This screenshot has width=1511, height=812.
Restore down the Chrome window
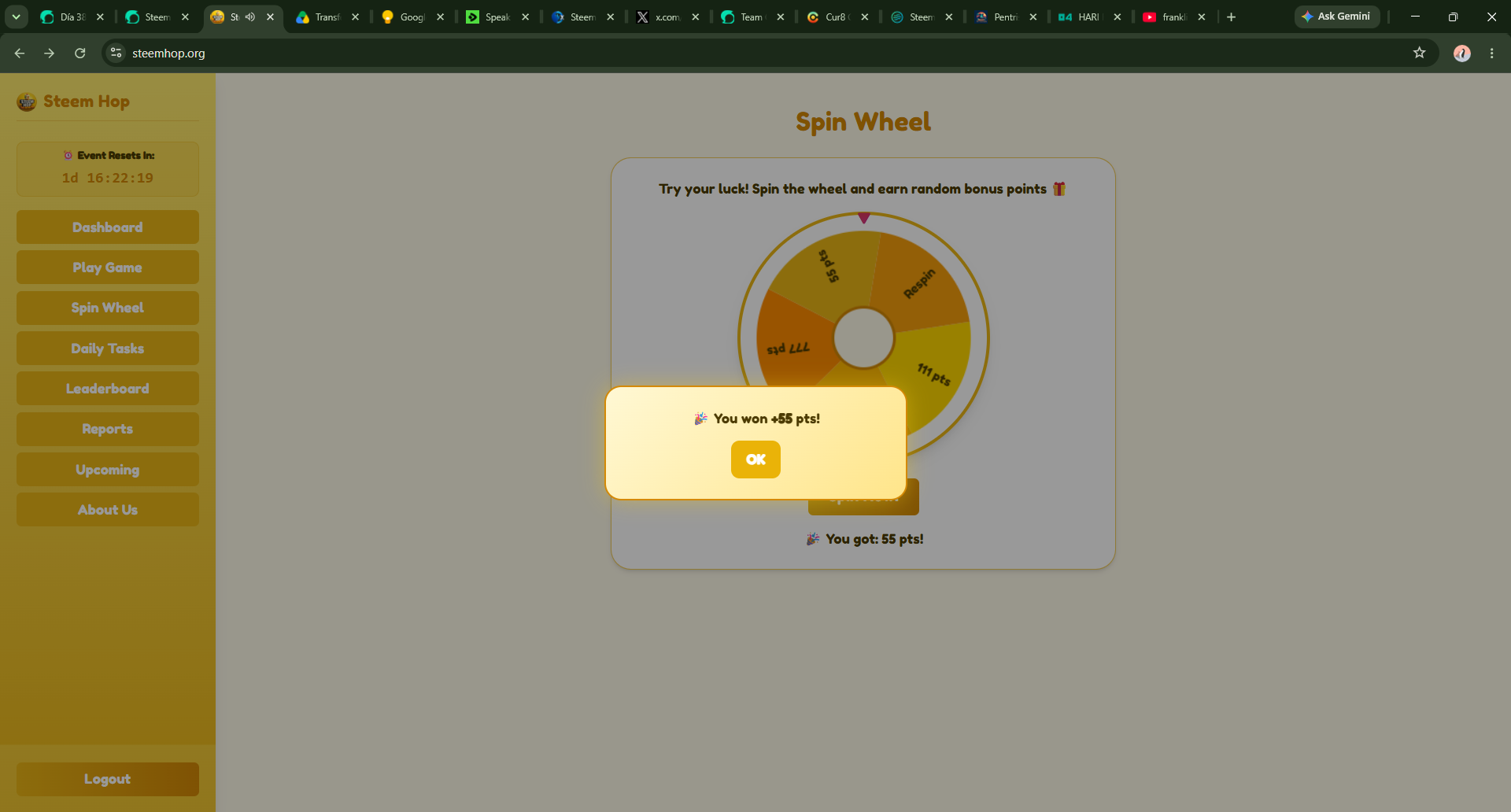coord(1453,17)
